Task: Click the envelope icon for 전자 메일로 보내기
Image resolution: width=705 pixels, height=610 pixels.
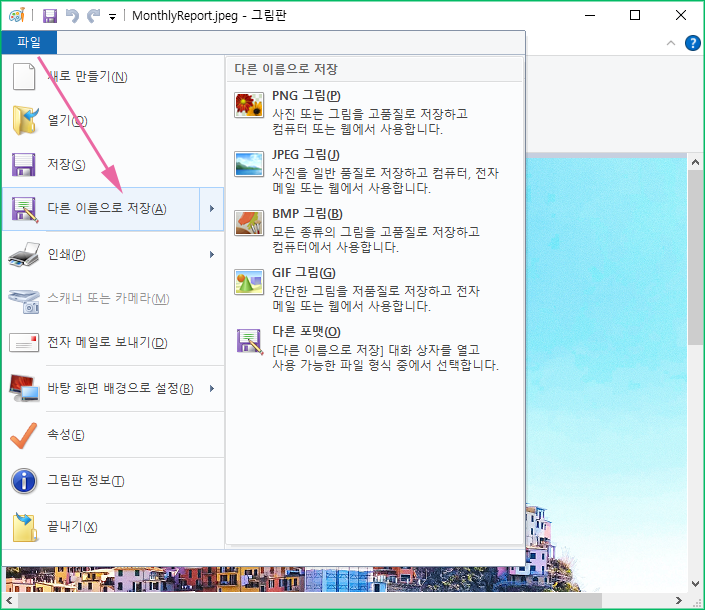Action: 24,343
